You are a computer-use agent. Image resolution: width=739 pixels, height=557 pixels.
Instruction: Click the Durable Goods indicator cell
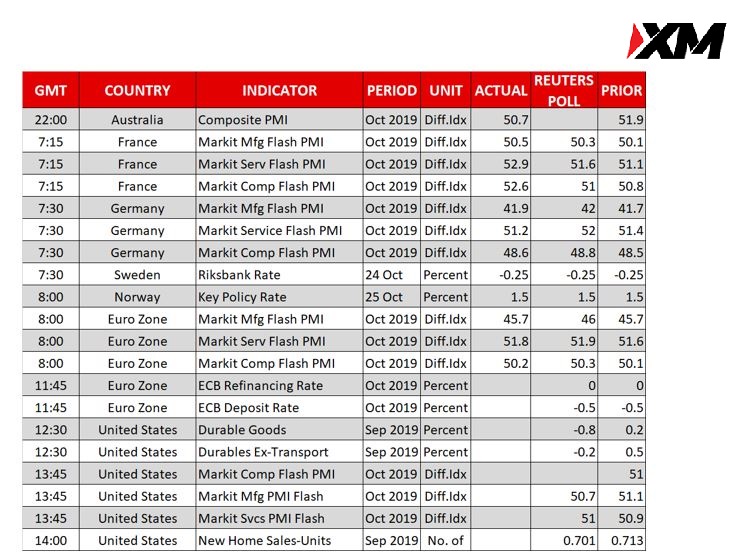(x=279, y=430)
